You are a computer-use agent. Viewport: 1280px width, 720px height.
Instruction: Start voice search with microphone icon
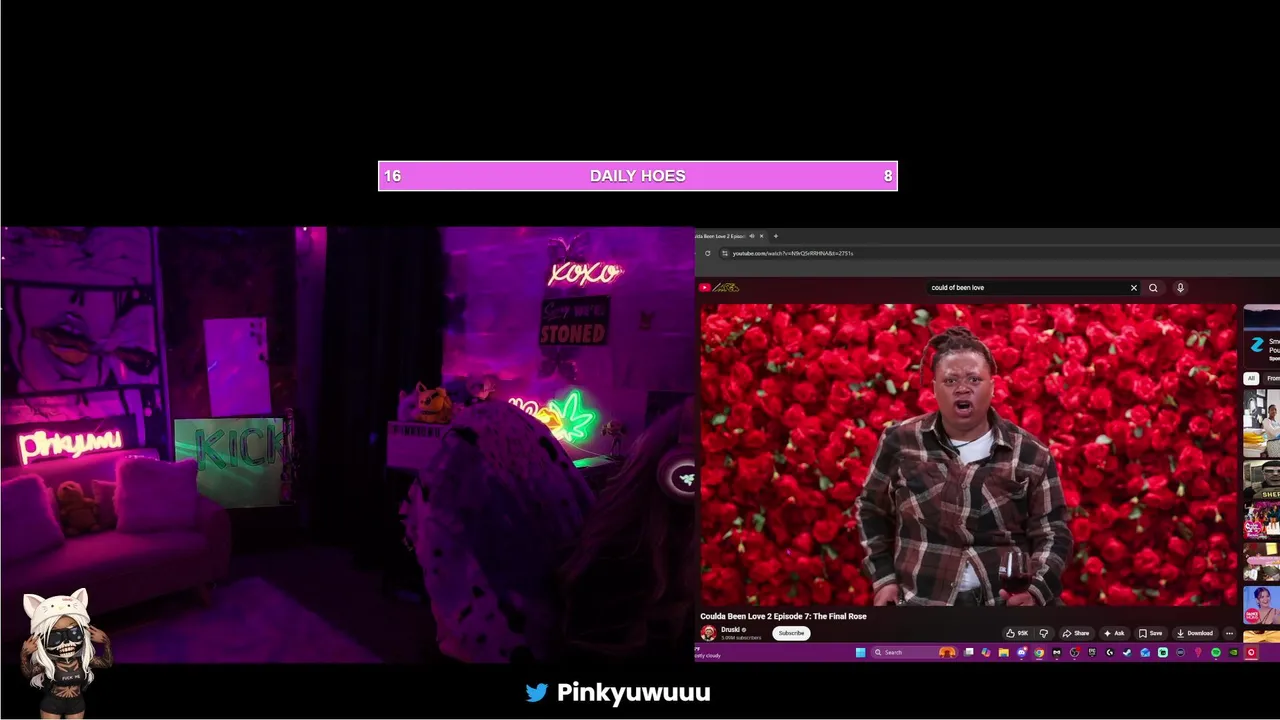tap(1180, 288)
